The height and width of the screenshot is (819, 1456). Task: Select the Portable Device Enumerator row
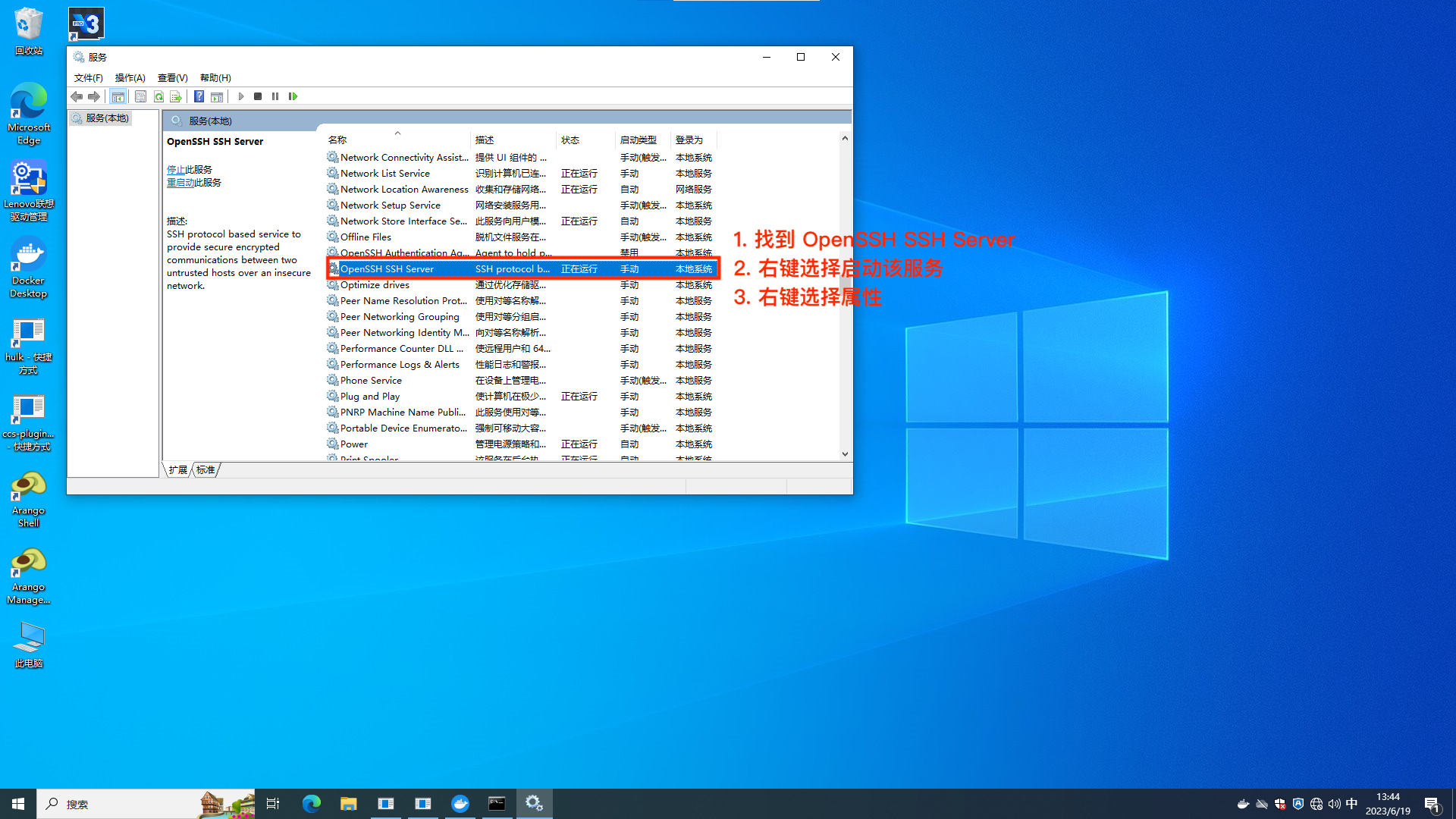tap(522, 428)
